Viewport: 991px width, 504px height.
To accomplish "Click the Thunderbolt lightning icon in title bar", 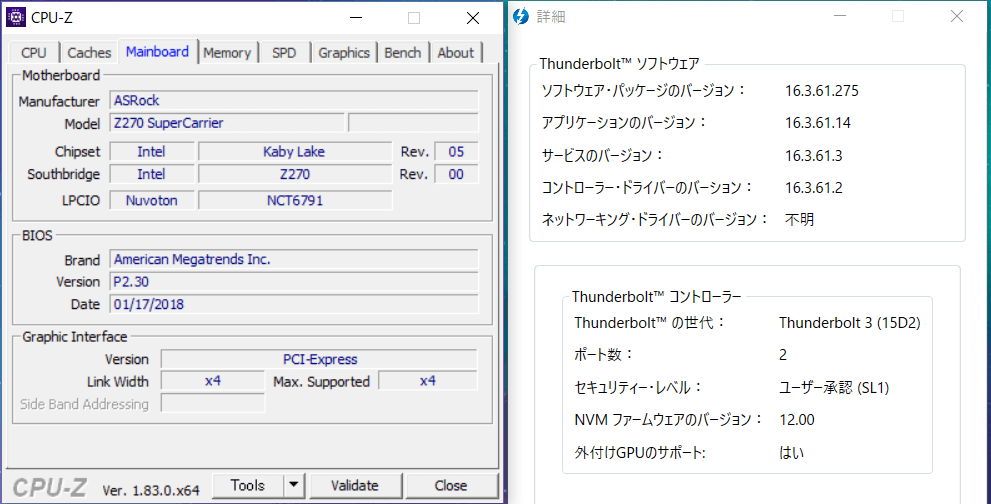I will pyautogui.click(x=521, y=17).
